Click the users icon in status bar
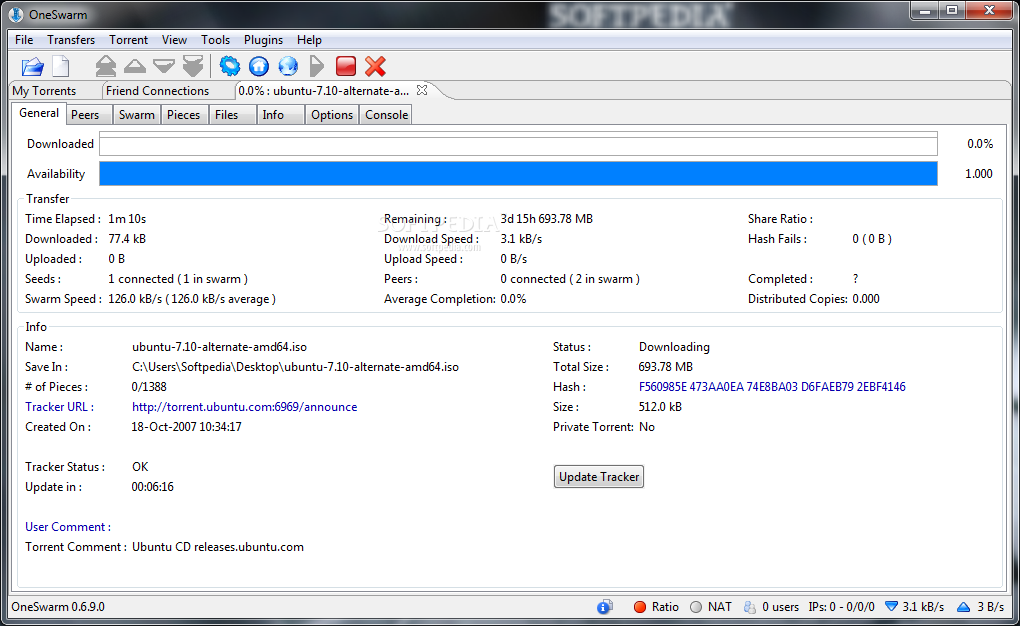The height and width of the screenshot is (626, 1020). pyautogui.click(x=750, y=606)
